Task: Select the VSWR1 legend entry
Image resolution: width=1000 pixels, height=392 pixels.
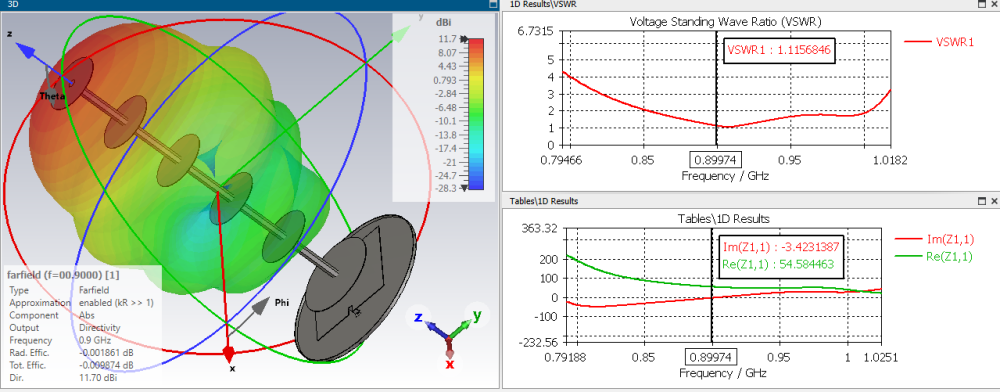Action: click(x=939, y=42)
